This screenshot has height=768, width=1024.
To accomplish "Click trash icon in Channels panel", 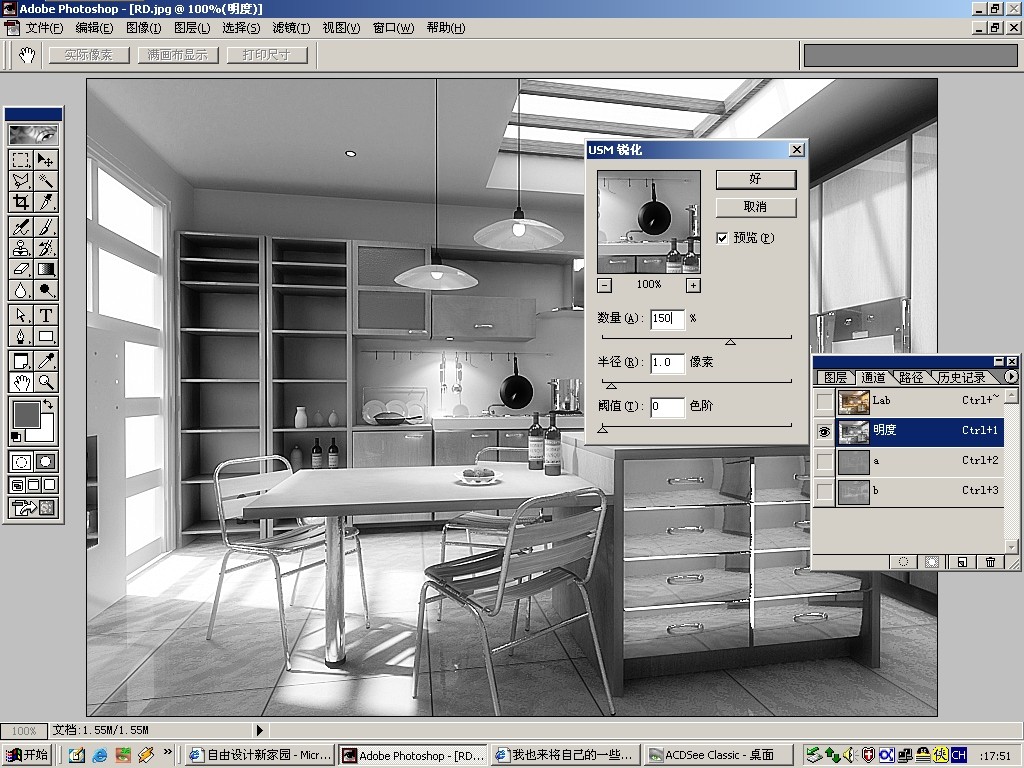I will click(990, 562).
